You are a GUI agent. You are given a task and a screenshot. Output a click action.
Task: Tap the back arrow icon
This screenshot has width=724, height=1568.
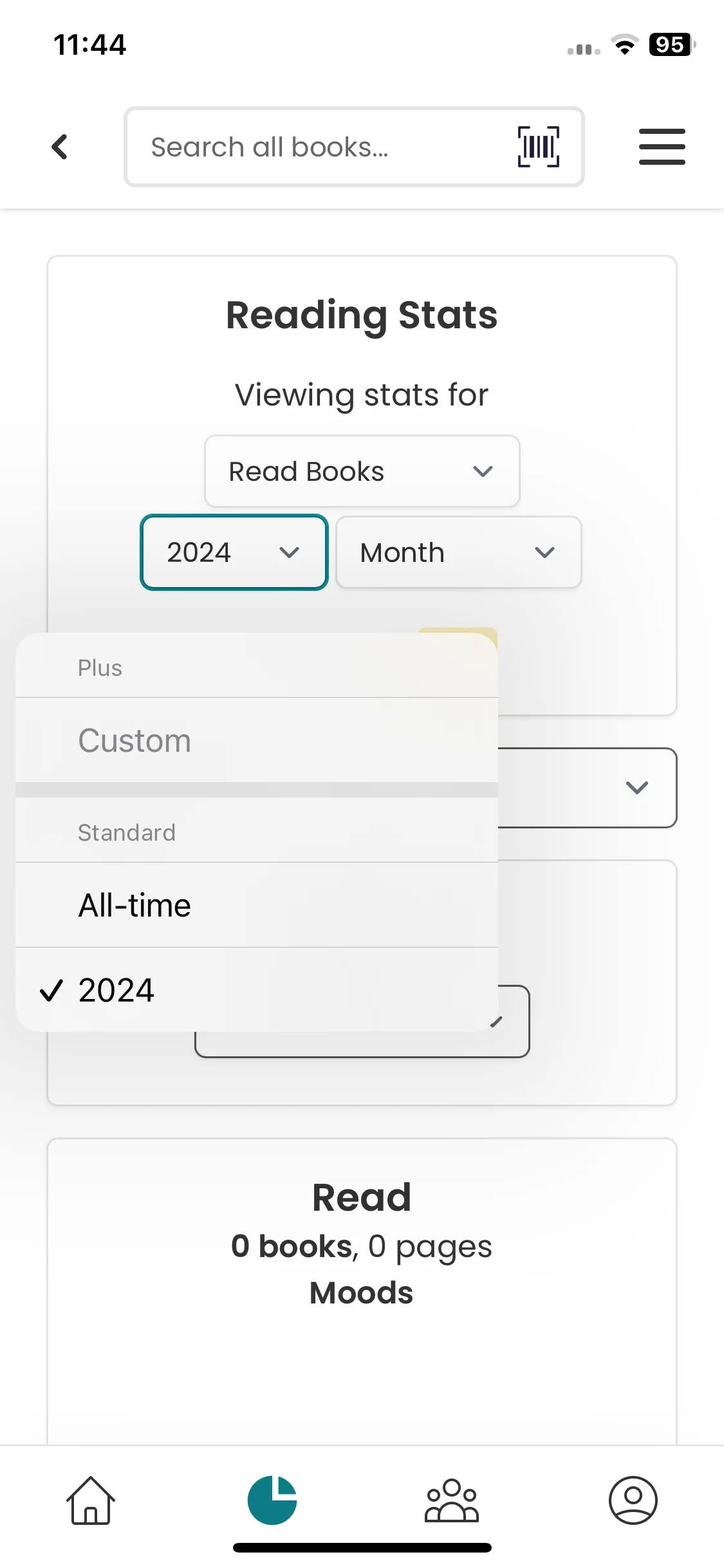60,147
